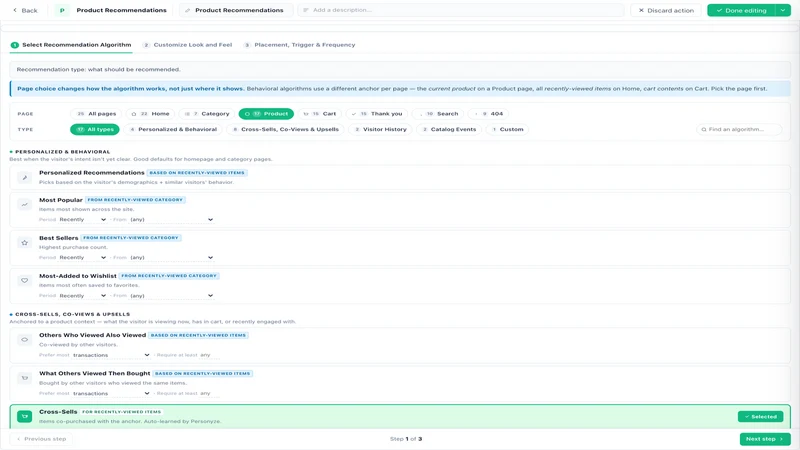Open Best Sellers From dropdown
The image size is (800, 450).
171,258
